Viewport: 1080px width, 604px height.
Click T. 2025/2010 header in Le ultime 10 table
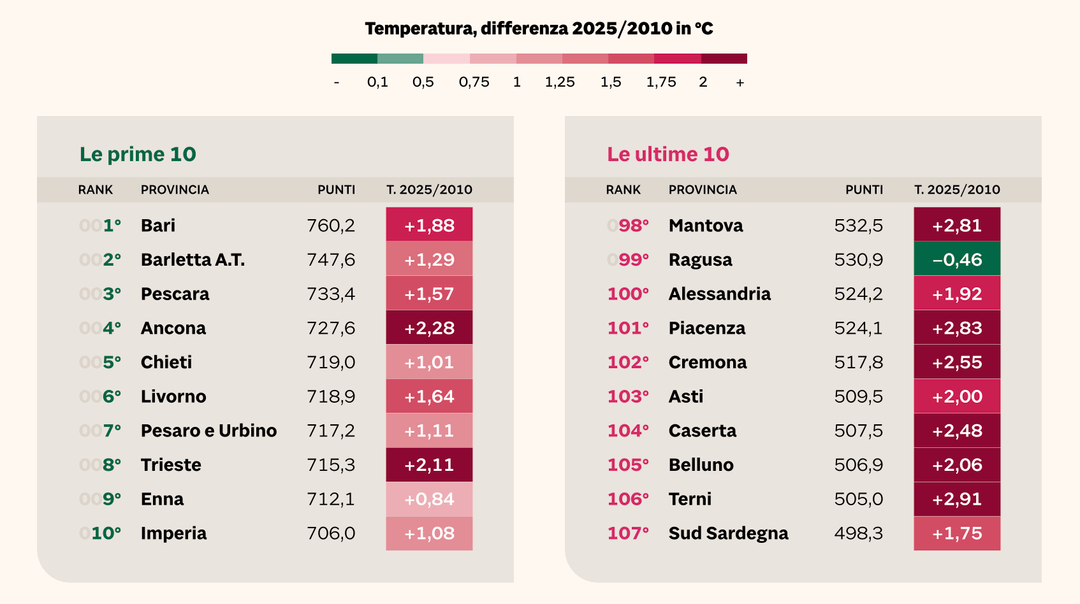(x=957, y=190)
